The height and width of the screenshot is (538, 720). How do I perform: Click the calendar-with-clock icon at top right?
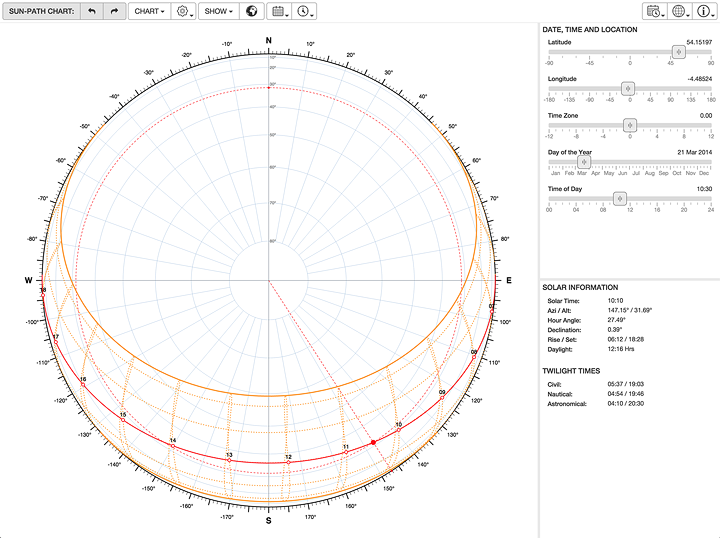tap(655, 12)
